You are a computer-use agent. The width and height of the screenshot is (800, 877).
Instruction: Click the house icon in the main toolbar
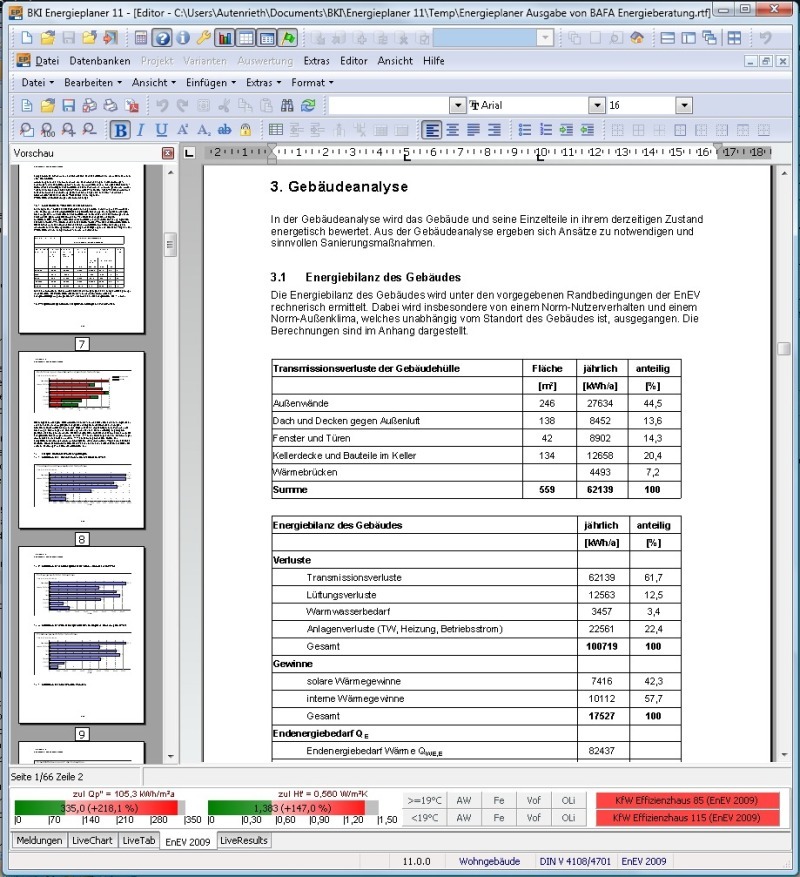pyautogui.click(x=637, y=38)
